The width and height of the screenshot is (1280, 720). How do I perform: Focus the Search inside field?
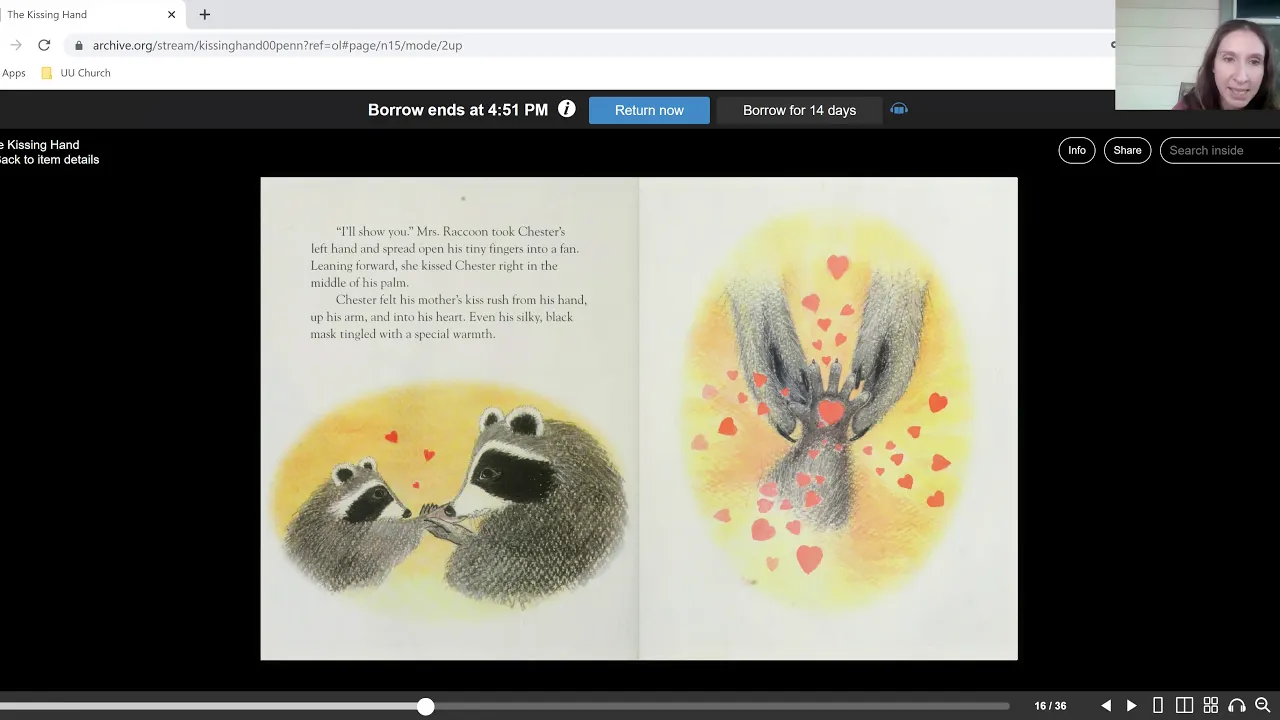(x=1220, y=150)
